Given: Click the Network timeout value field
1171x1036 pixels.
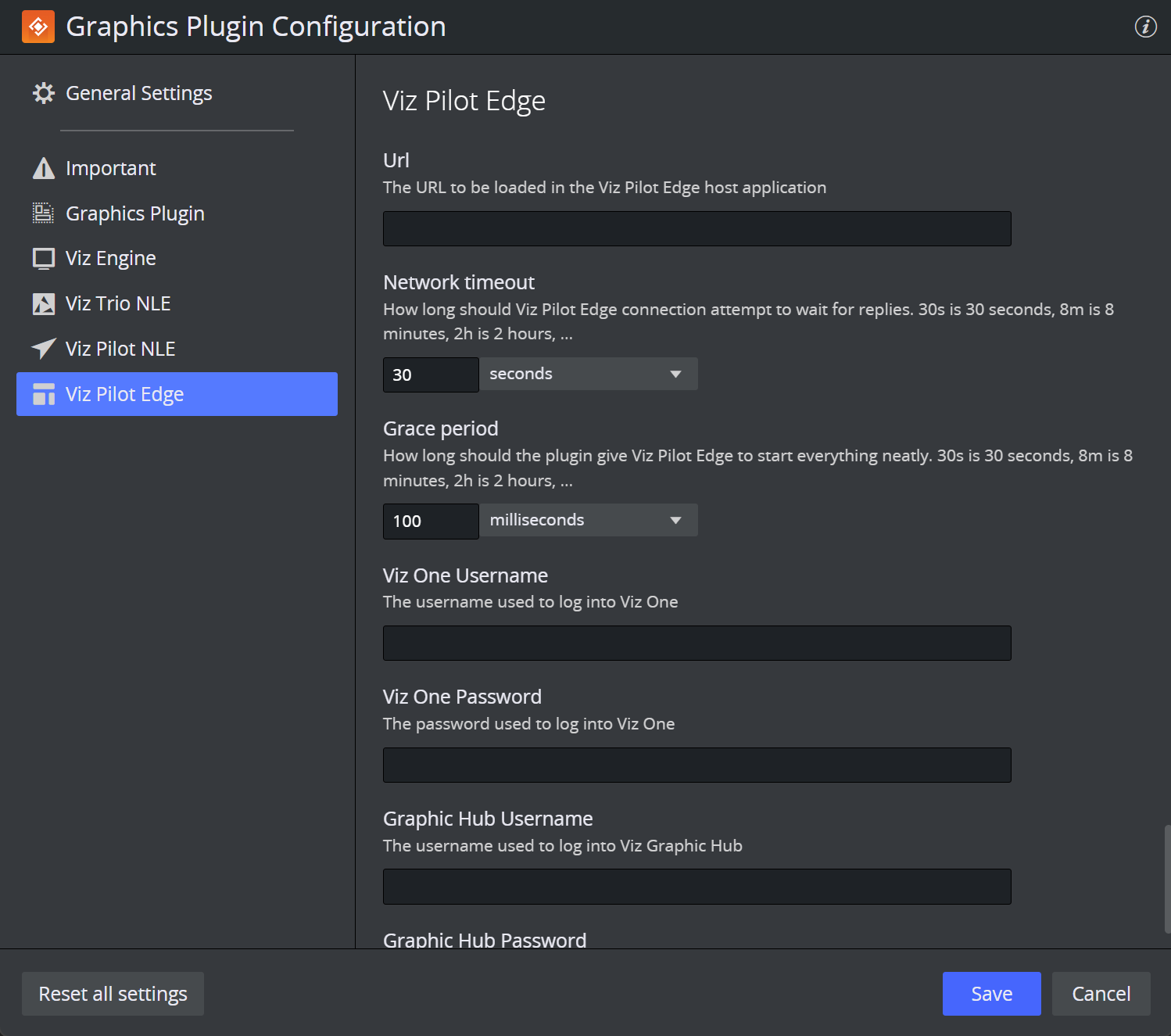Looking at the screenshot, I should (431, 375).
